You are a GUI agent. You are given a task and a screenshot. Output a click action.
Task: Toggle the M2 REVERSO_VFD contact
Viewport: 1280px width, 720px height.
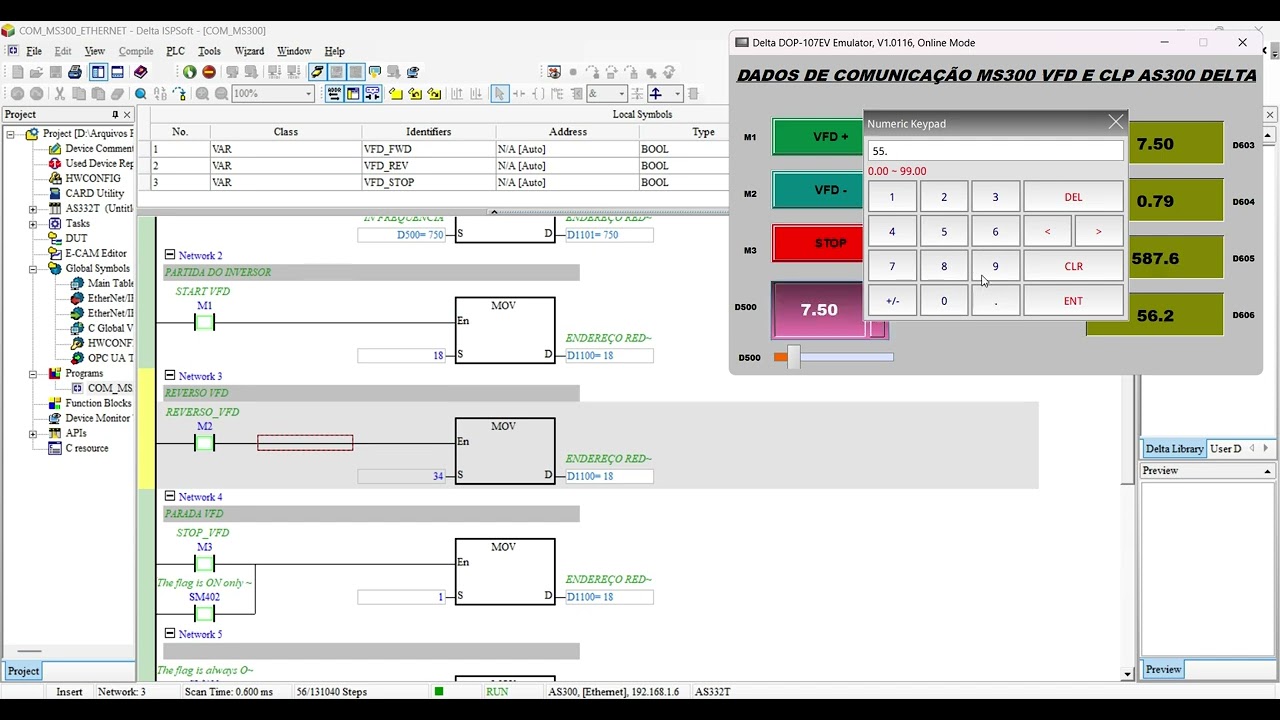[204, 443]
